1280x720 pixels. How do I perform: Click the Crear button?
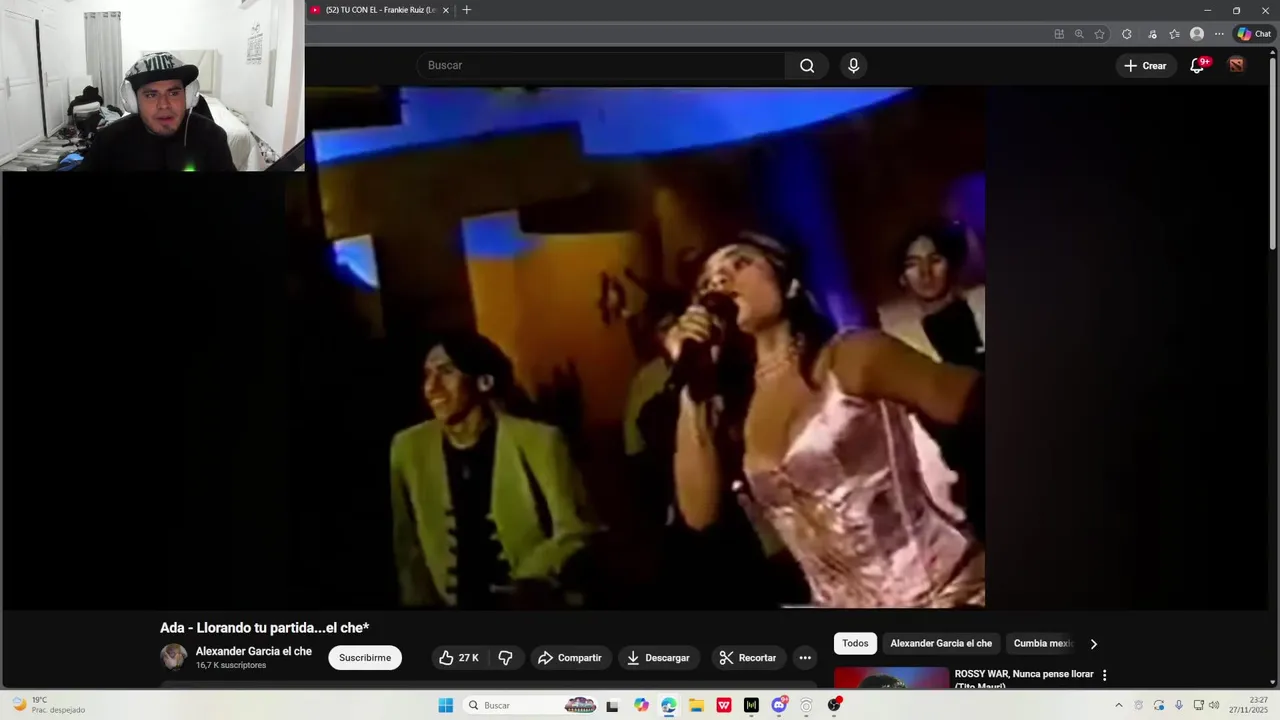[x=1145, y=66]
